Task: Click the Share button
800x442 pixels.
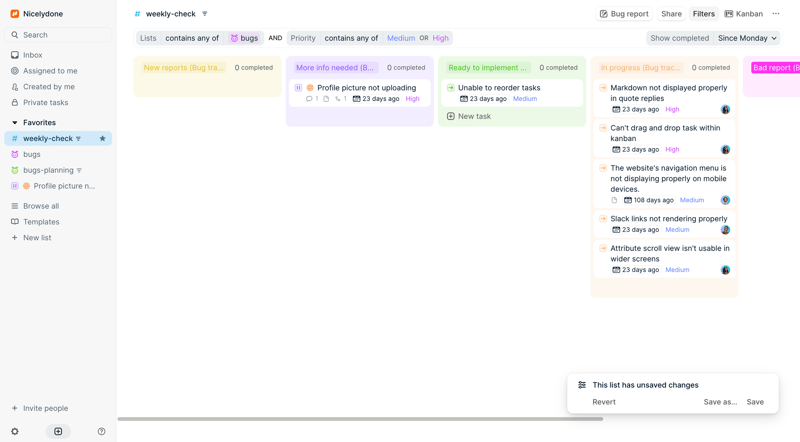Action: [x=671, y=14]
